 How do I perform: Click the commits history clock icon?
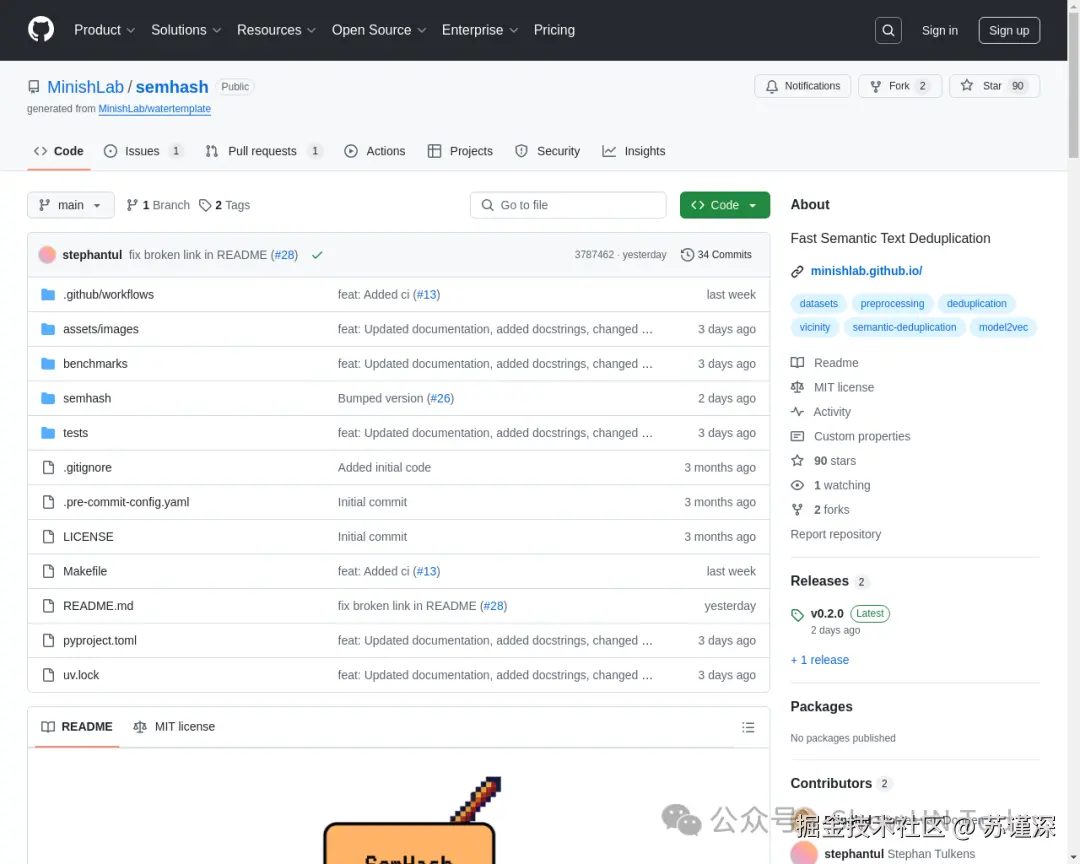coord(687,255)
